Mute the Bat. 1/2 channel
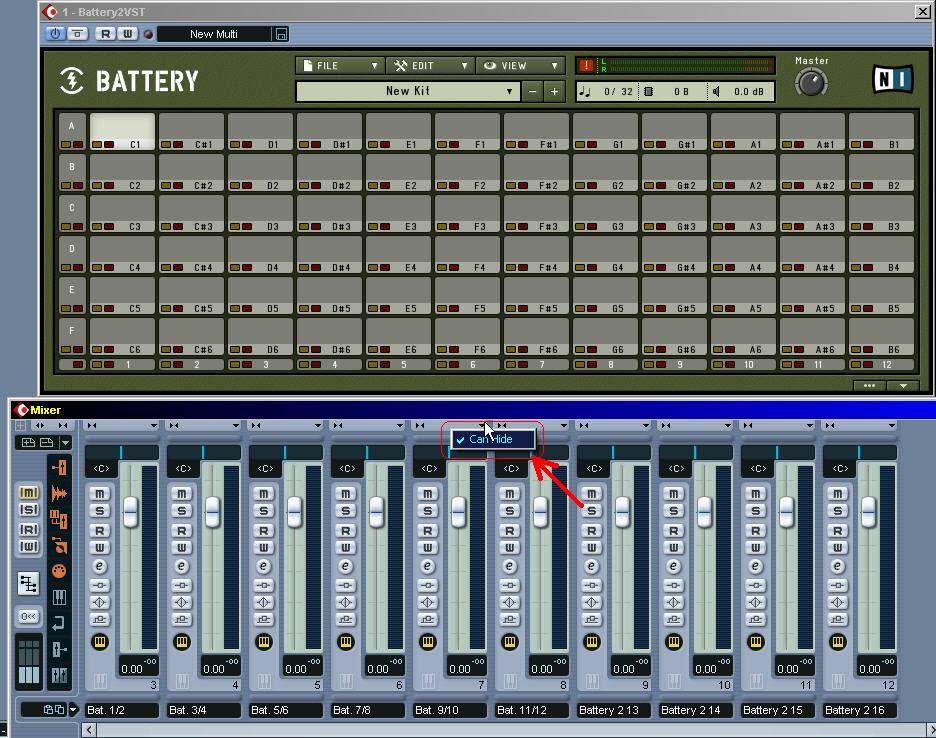 tap(100, 493)
